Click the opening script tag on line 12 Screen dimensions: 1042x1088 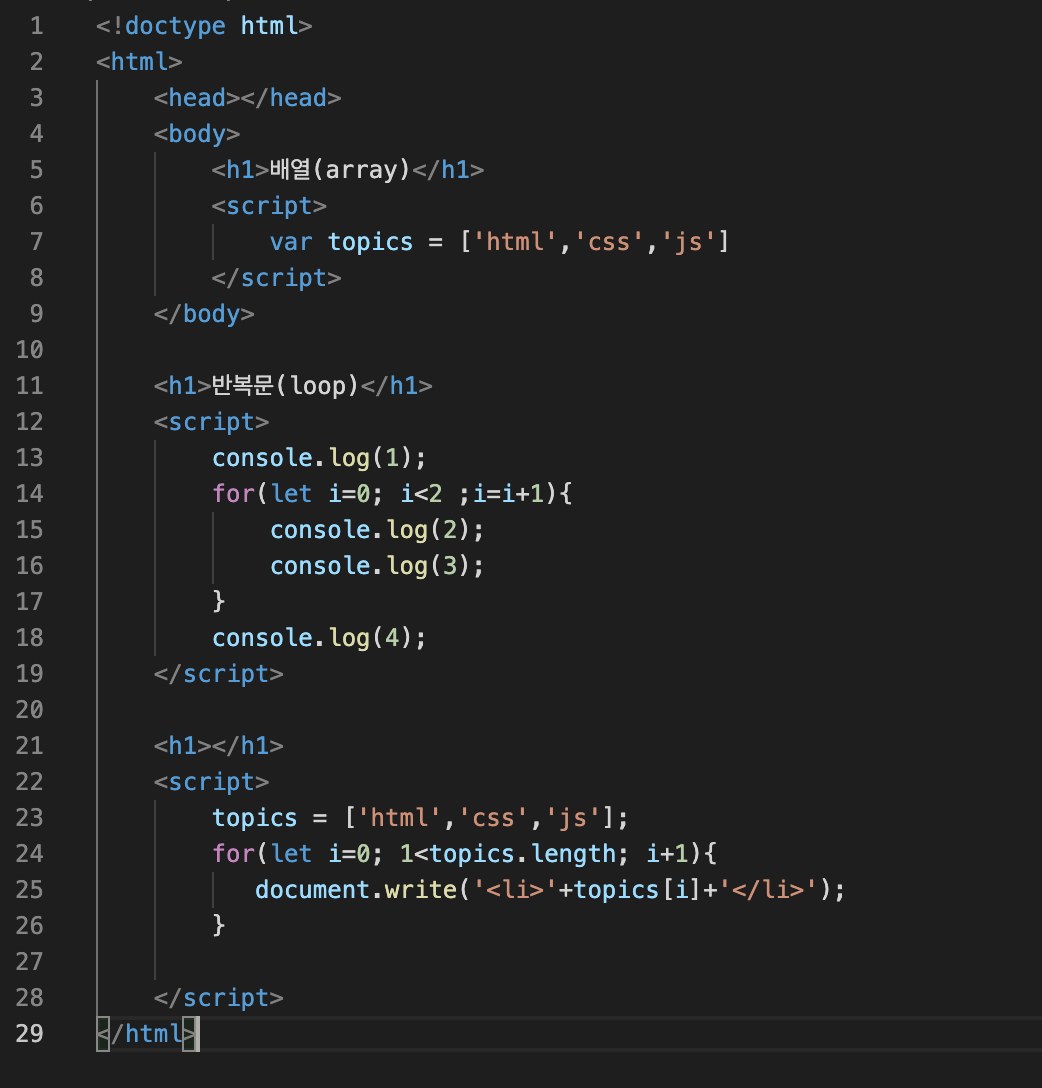pos(211,423)
